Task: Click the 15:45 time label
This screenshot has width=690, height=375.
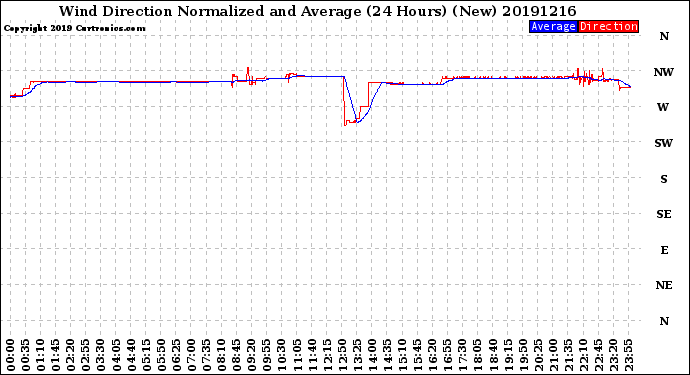Action: [x=418, y=355]
